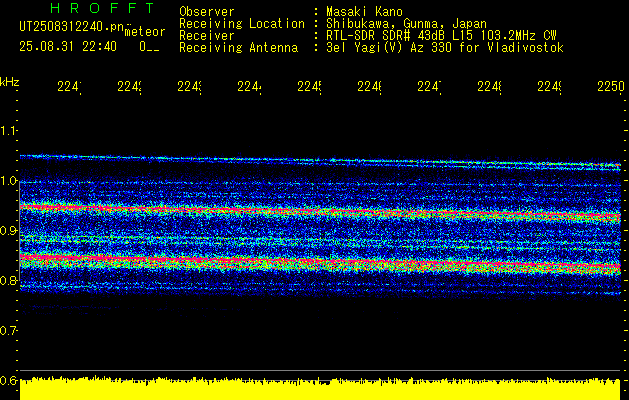629x400 pixels.
Task: Click the 0.7 frequency axis label
Action: [8, 330]
